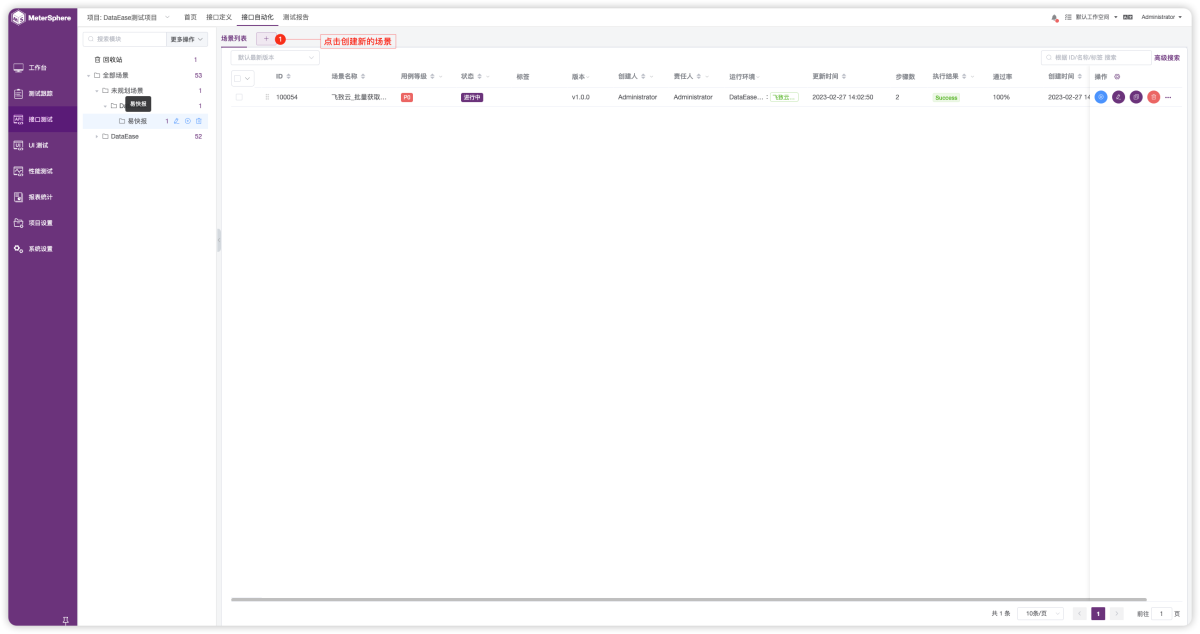Expand the DataEase module tree node

pyautogui.click(x=97, y=136)
